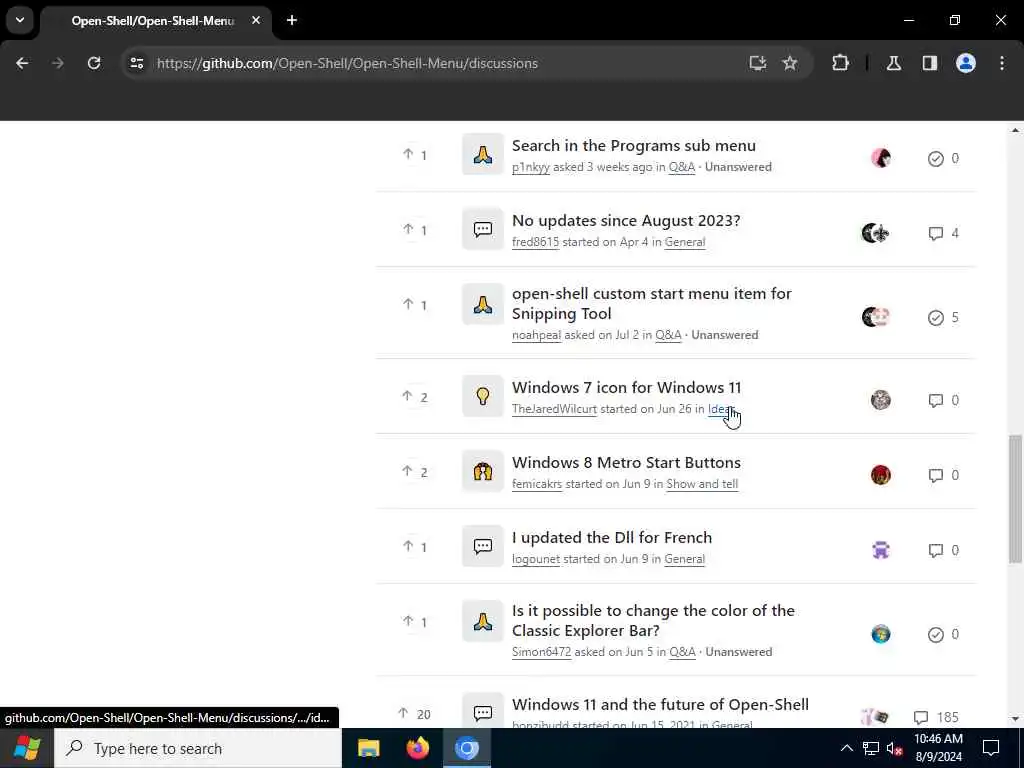
Task: Open comment count on 'No updates since August 2023?'
Action: pyautogui.click(x=944, y=233)
